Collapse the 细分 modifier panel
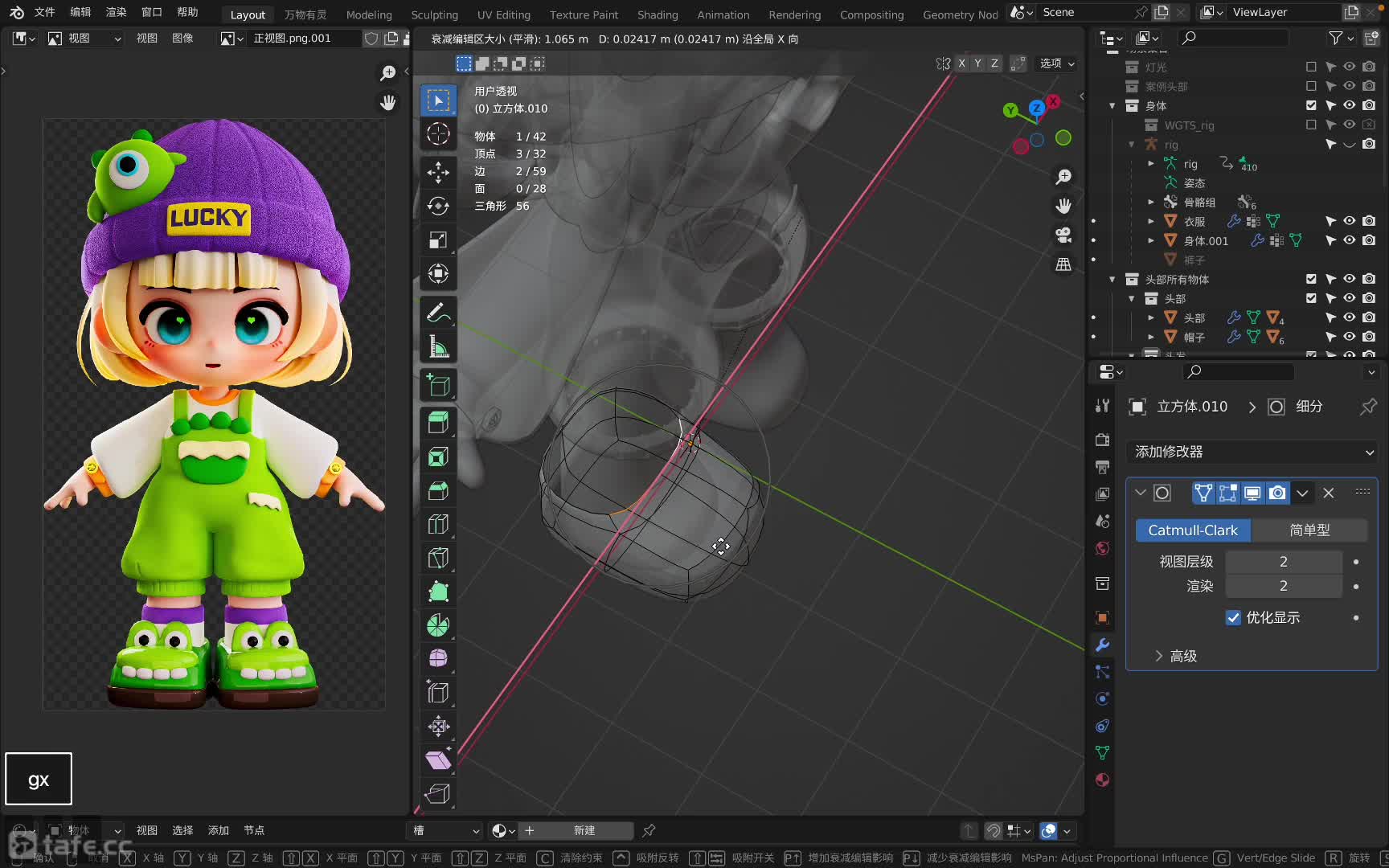 click(1141, 493)
